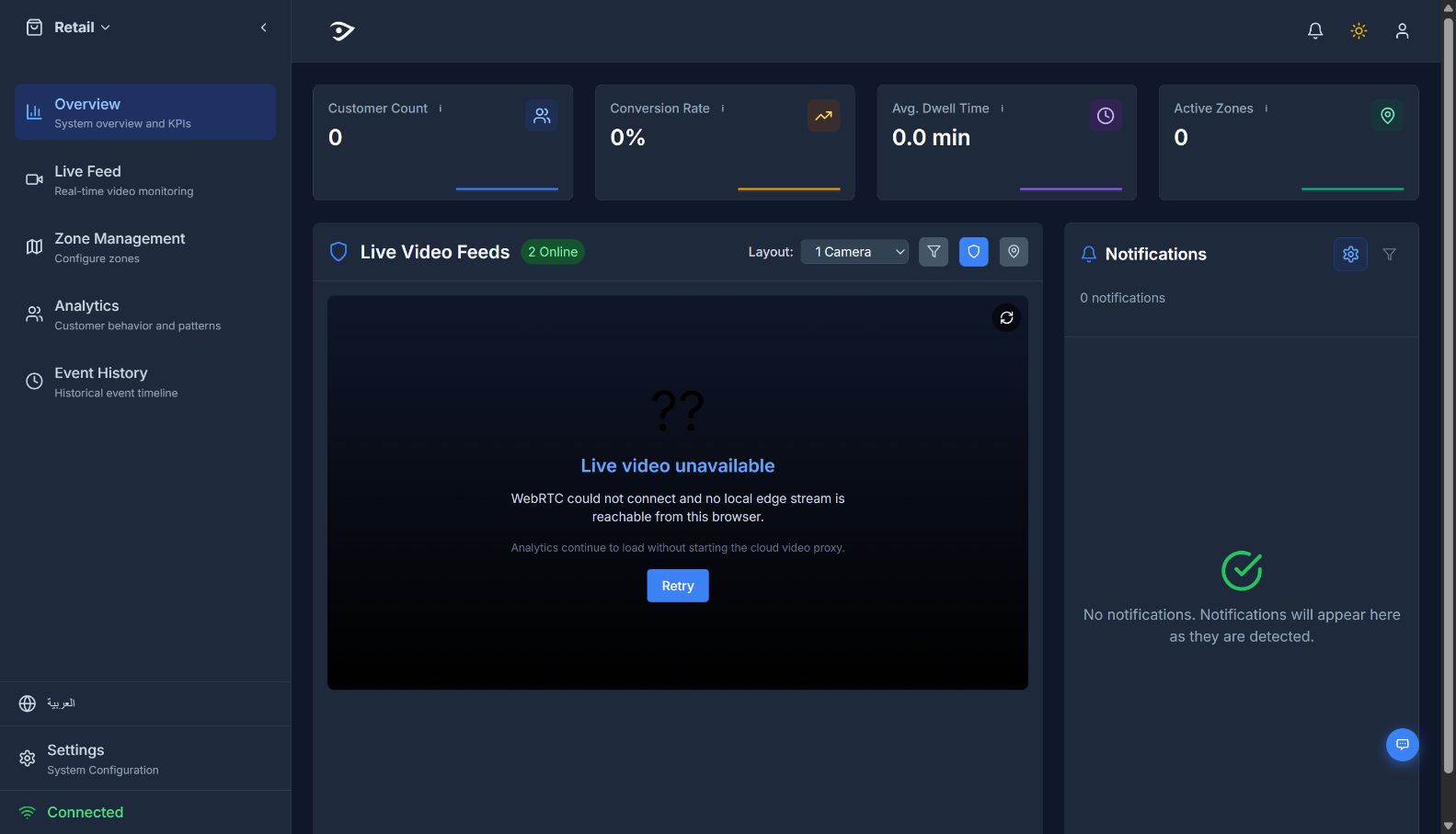1456x834 pixels.
Task: Click the Analytics people icon
Action: point(34,314)
